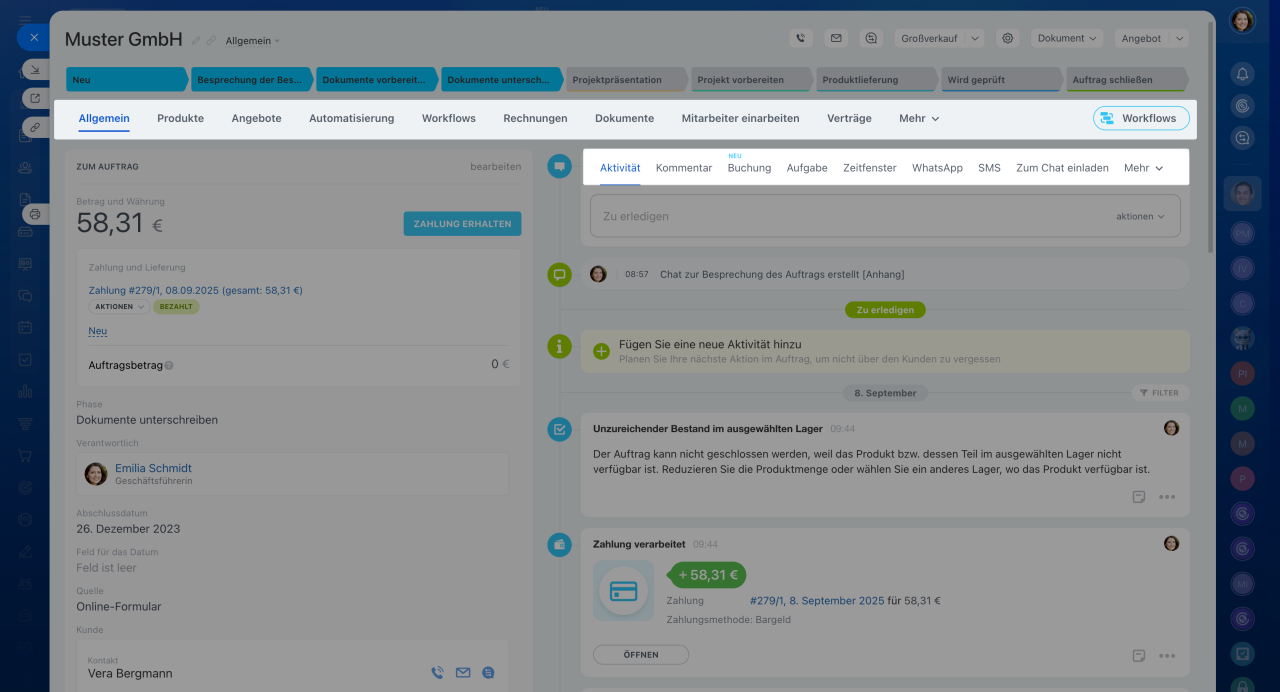Viewport: 1280px width, 692px height.
Task: Click the Zu erledigen input field
Action: tap(850, 216)
